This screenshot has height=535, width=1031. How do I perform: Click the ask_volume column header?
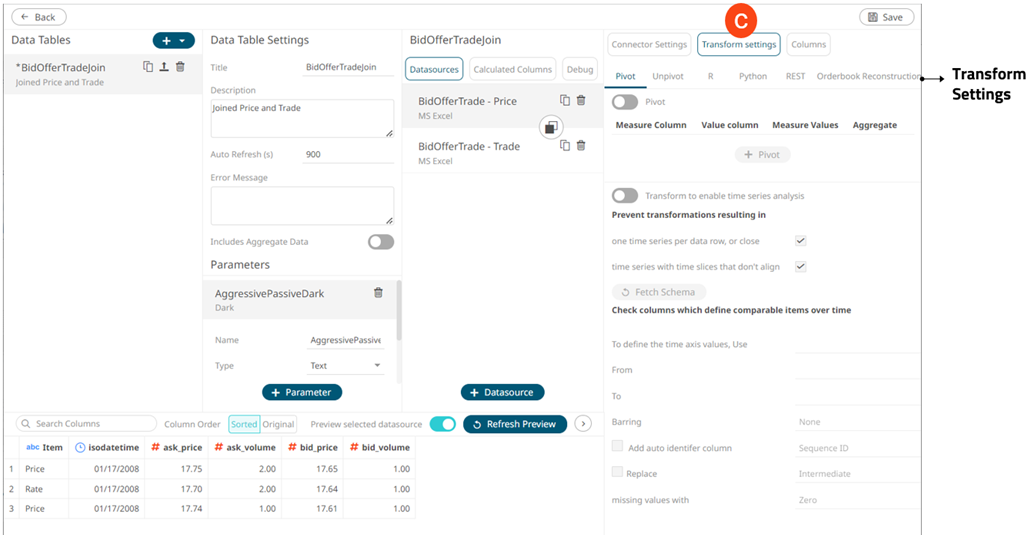[x=245, y=447]
